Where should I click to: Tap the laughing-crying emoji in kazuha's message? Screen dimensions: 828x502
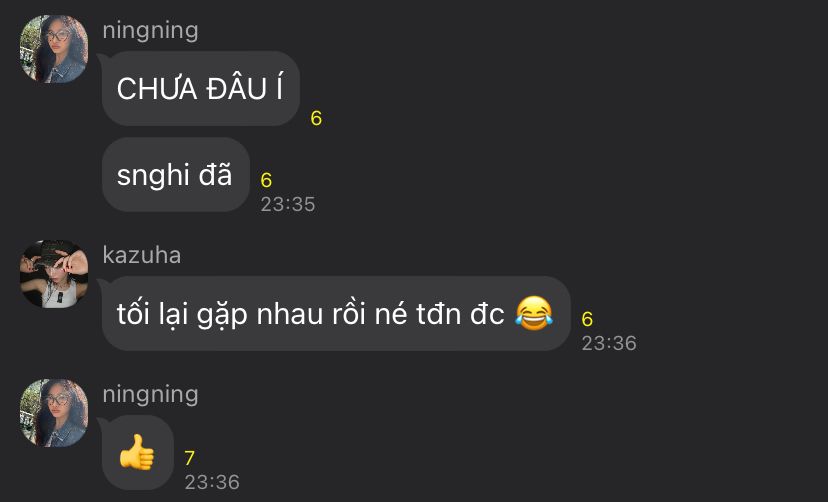(x=534, y=314)
